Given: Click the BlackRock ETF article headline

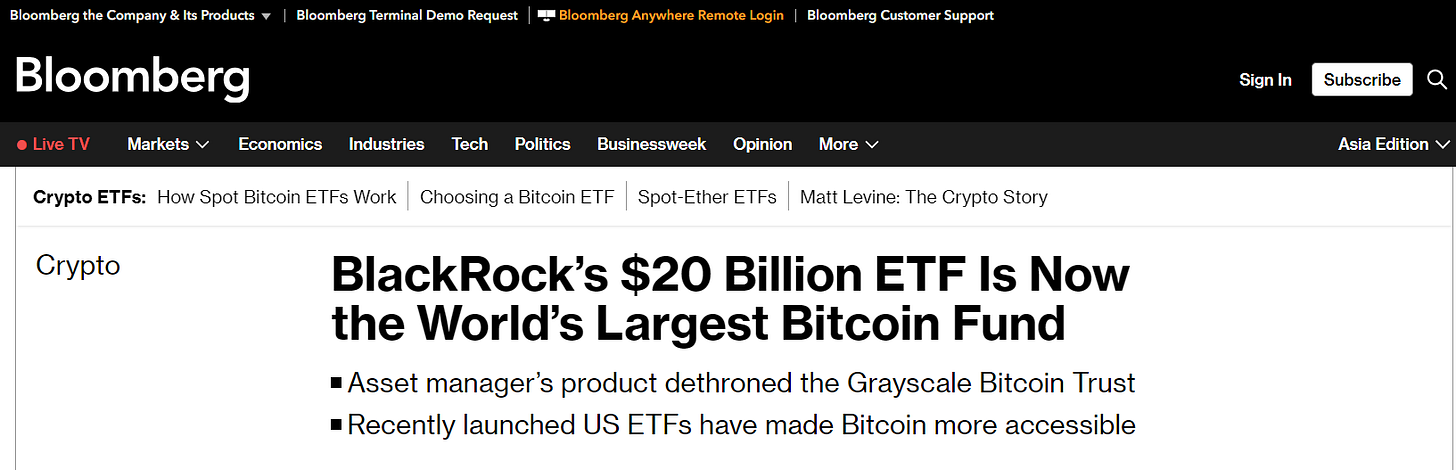Looking at the screenshot, I should click(730, 298).
